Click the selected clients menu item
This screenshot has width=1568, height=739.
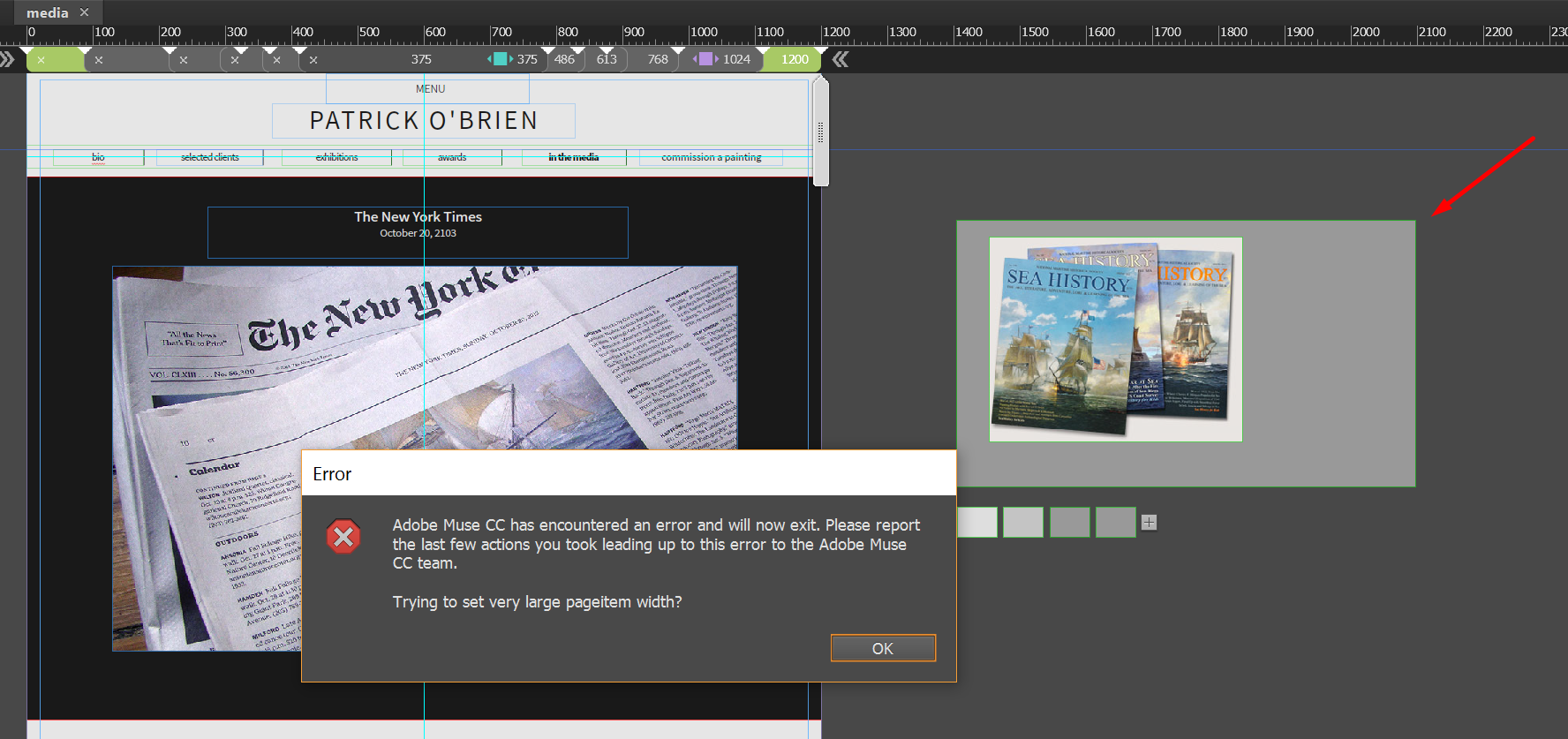click(x=210, y=157)
